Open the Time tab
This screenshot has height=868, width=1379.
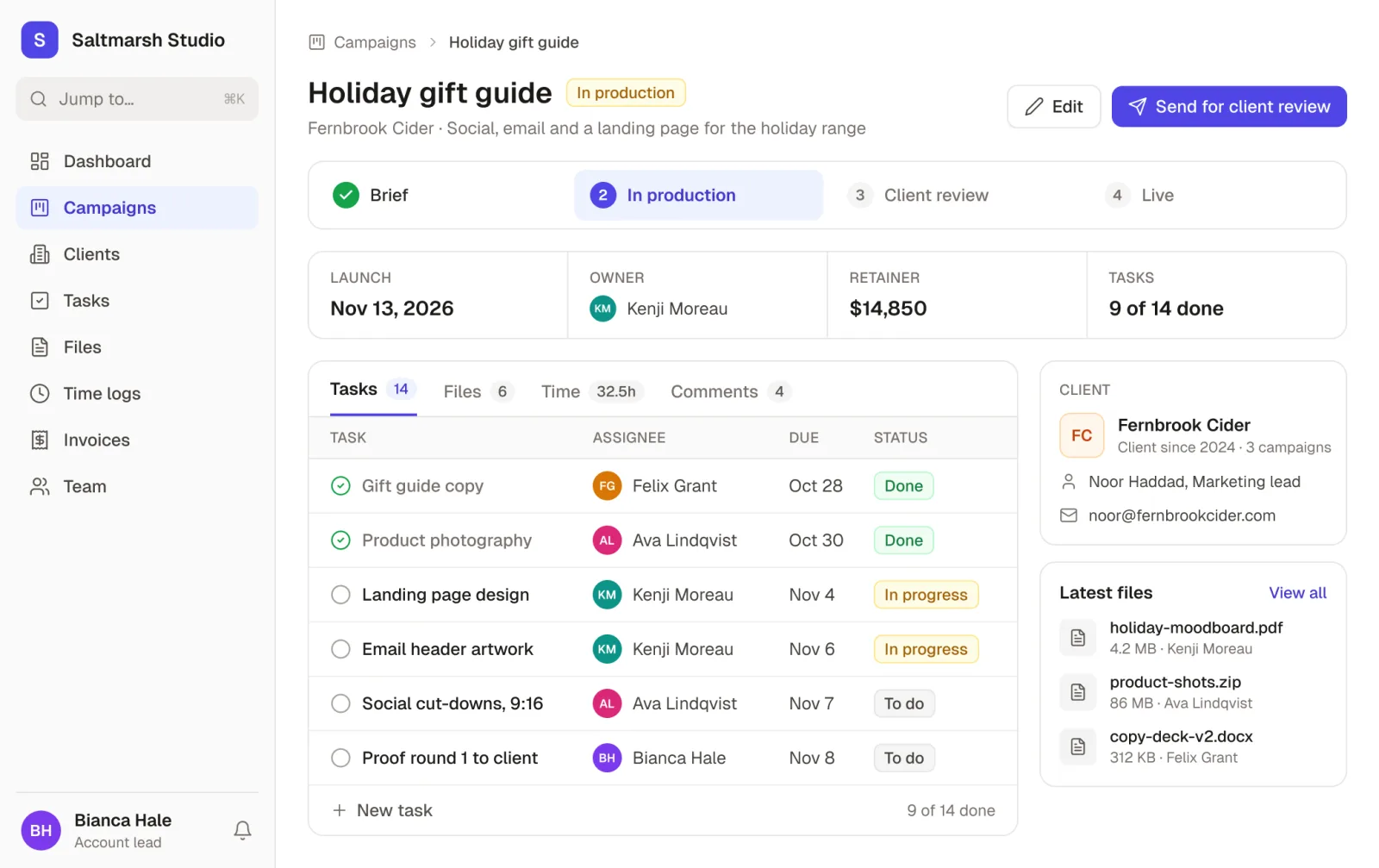tap(592, 391)
